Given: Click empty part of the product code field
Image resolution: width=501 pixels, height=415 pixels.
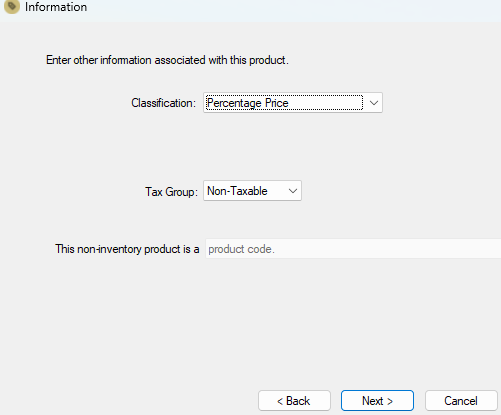Looking at the screenshot, I should pos(387,249).
